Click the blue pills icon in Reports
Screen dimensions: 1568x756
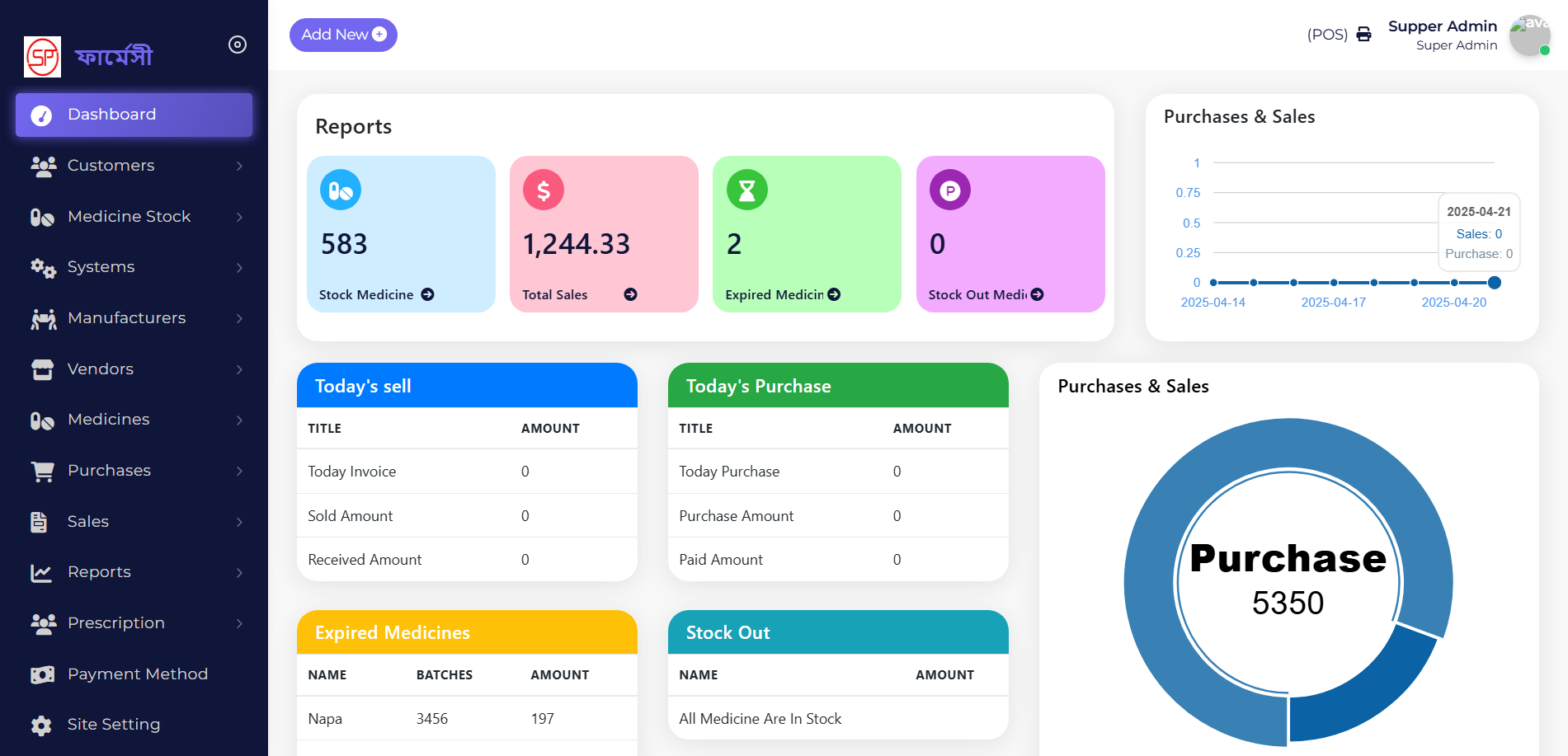click(x=341, y=190)
